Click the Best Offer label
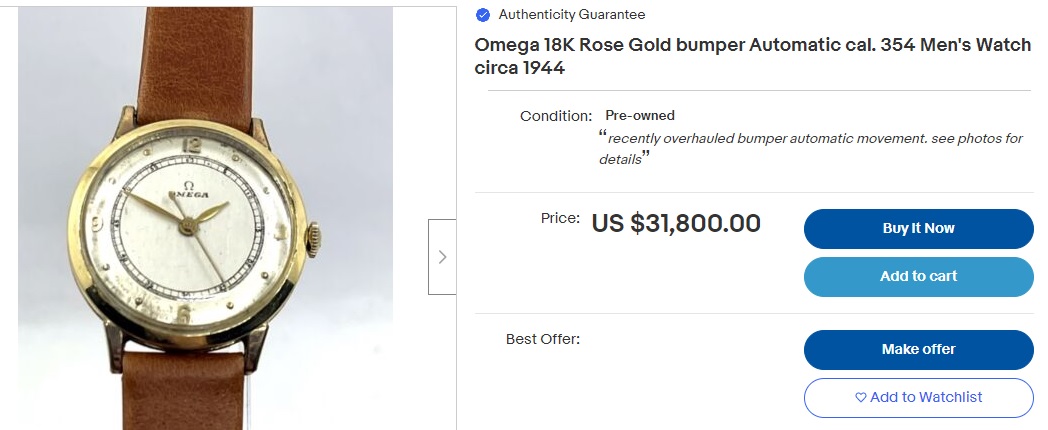Image resolution: width=1048 pixels, height=430 pixels. click(x=543, y=339)
